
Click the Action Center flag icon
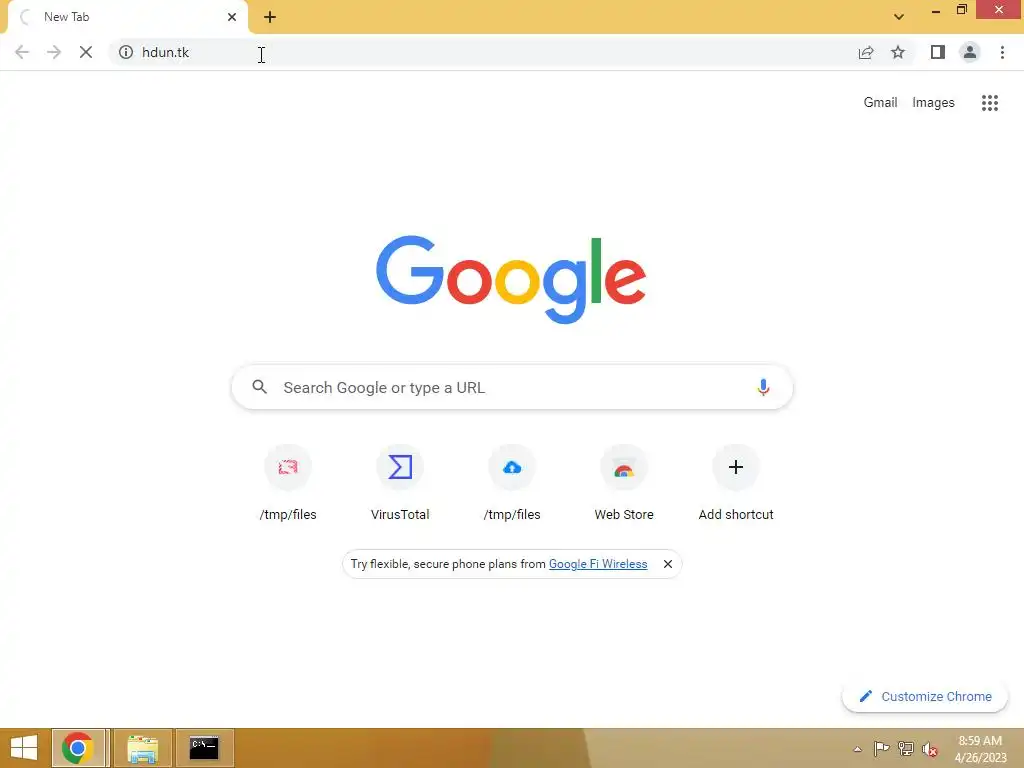(881, 749)
